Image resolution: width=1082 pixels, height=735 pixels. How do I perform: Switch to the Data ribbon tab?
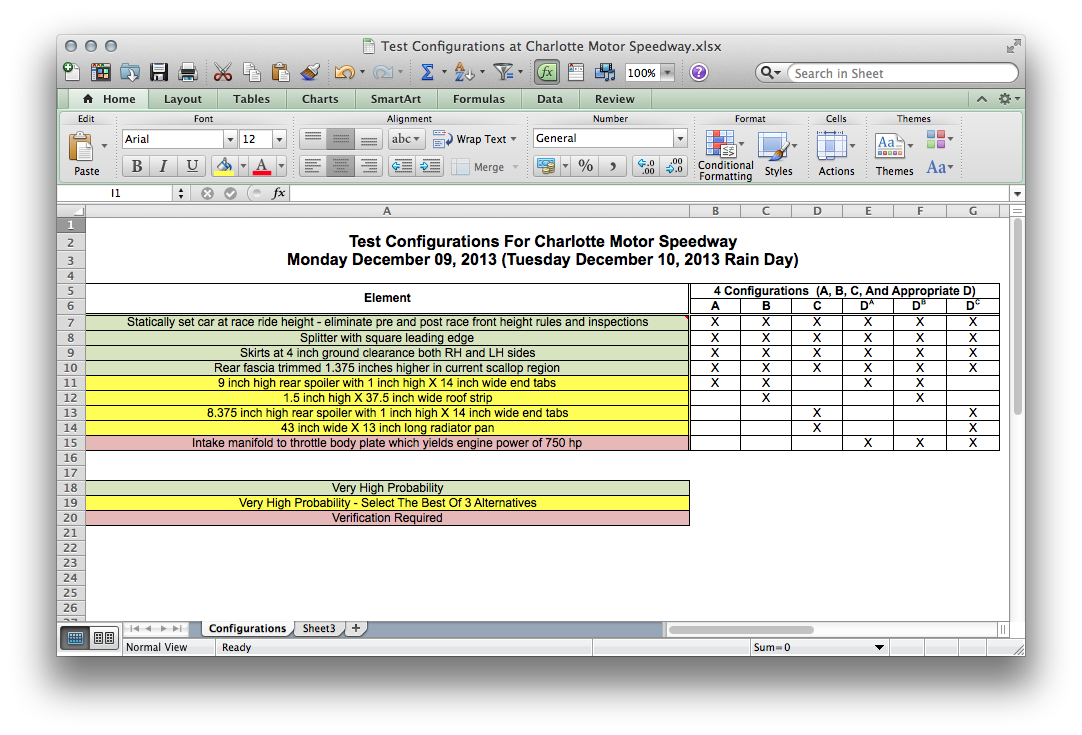point(550,99)
